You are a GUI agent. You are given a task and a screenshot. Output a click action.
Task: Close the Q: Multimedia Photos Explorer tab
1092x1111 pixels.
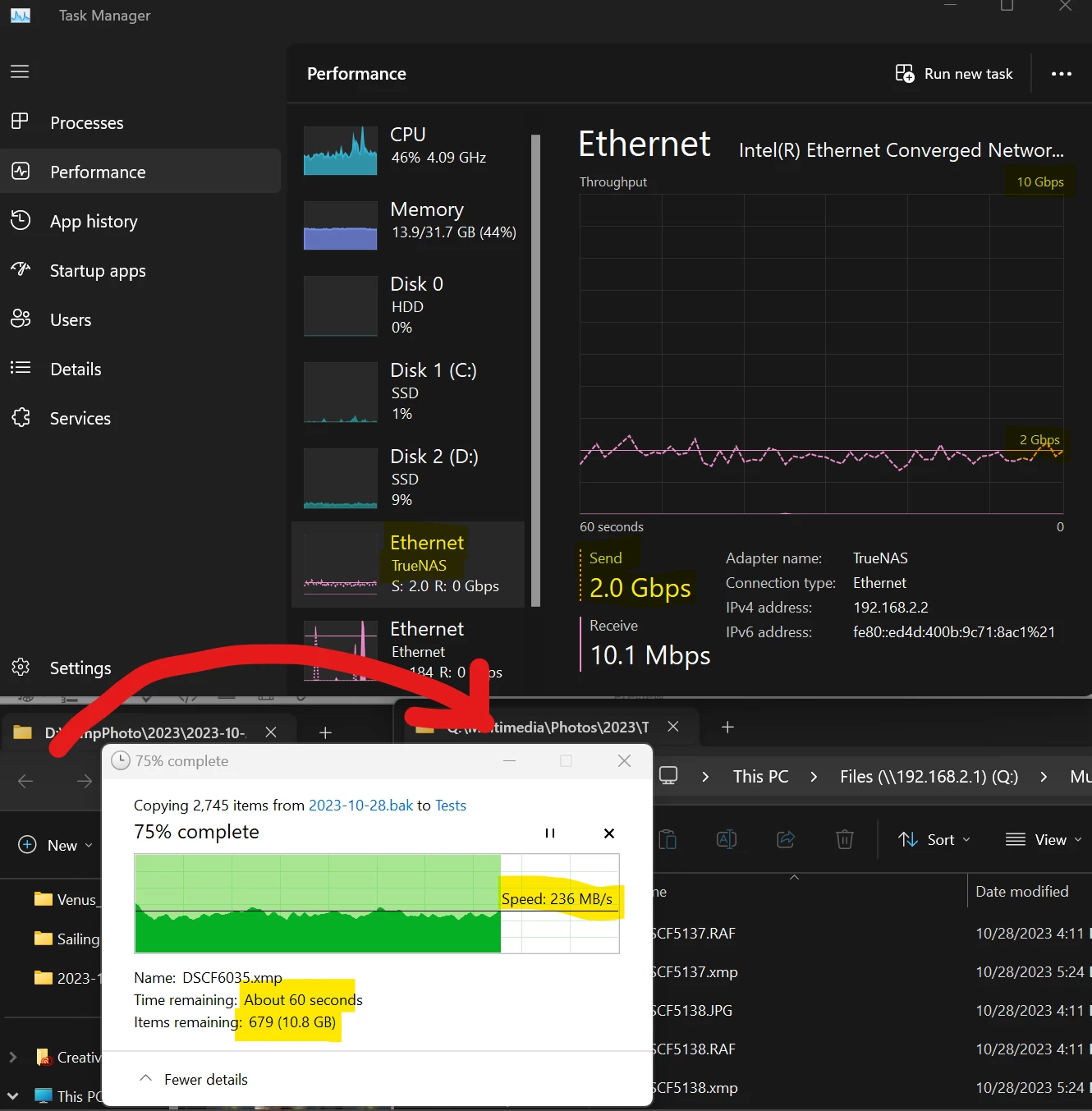point(673,727)
